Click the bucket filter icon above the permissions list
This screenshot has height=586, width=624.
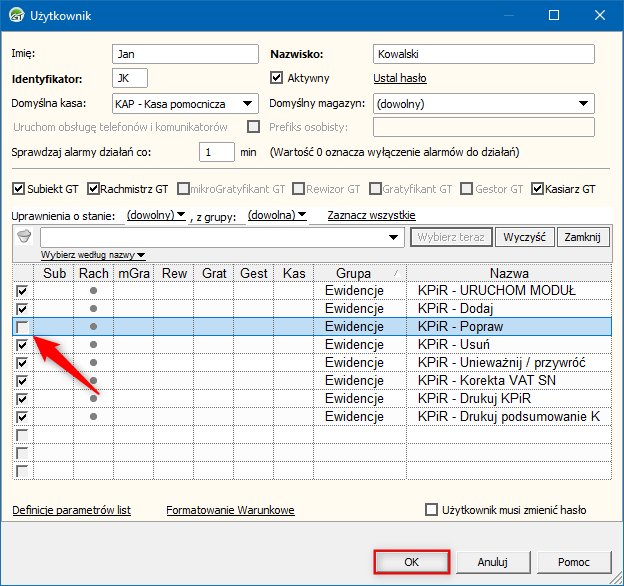pyautogui.click(x=25, y=237)
